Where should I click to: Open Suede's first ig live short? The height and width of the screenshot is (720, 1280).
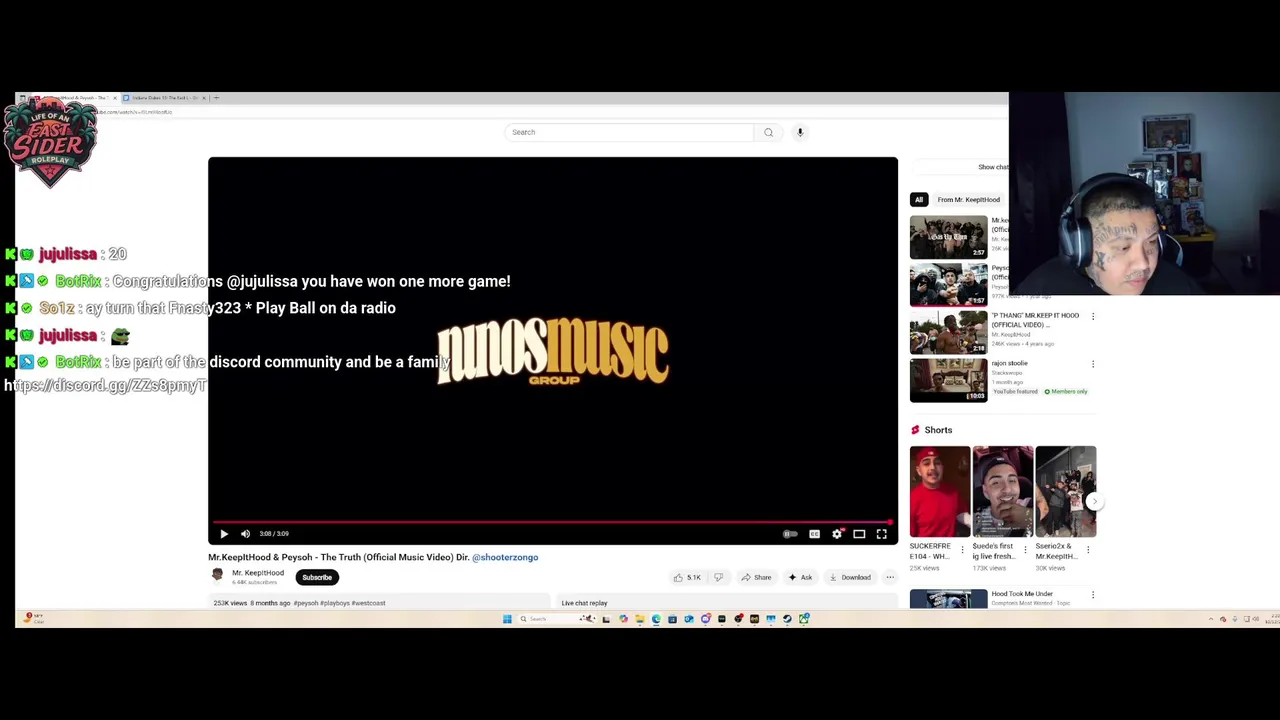(1003, 491)
